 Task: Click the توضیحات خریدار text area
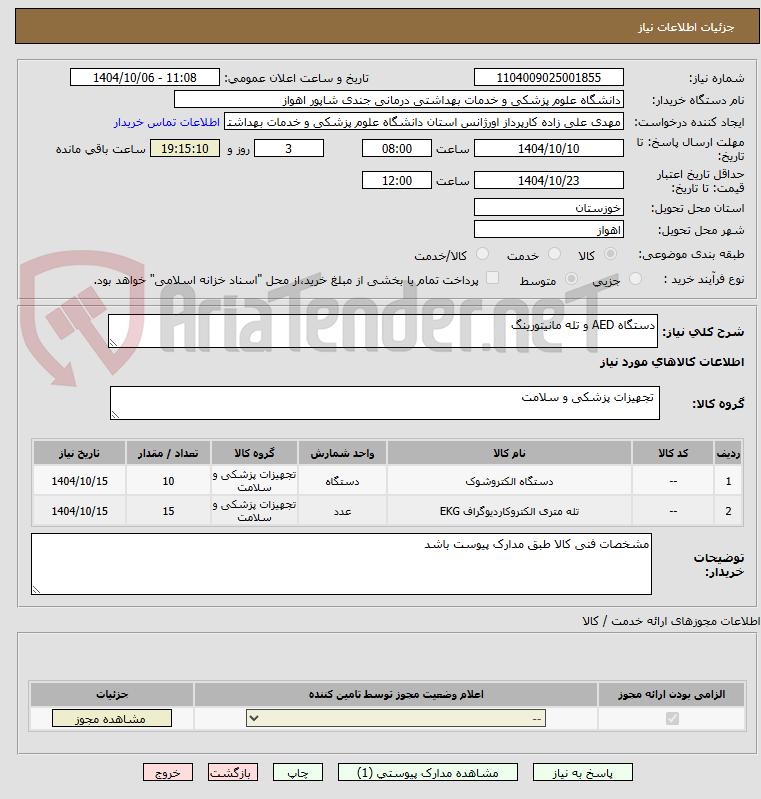pyautogui.click(x=342, y=564)
